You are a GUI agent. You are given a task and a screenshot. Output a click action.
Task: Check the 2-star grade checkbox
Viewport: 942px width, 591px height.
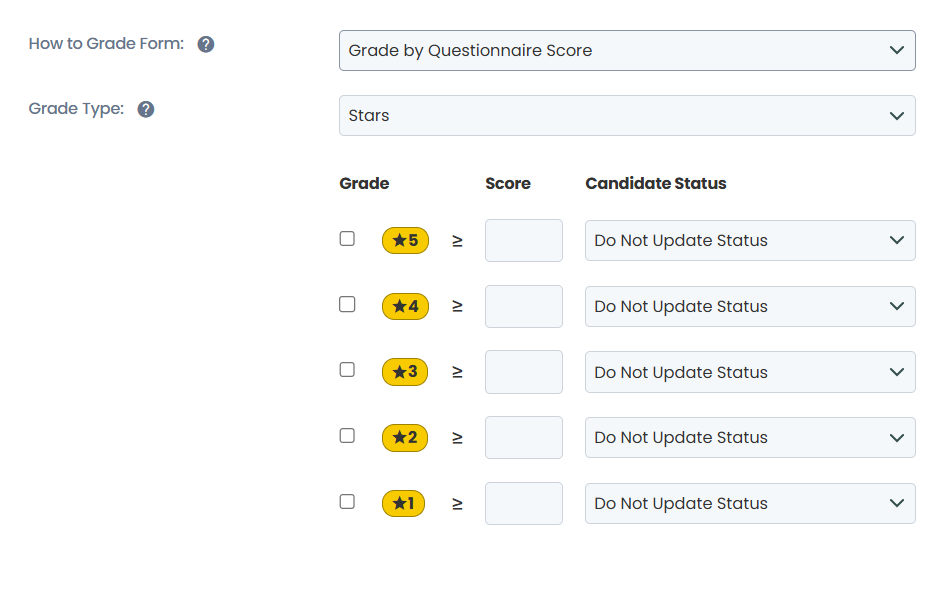[347, 435]
